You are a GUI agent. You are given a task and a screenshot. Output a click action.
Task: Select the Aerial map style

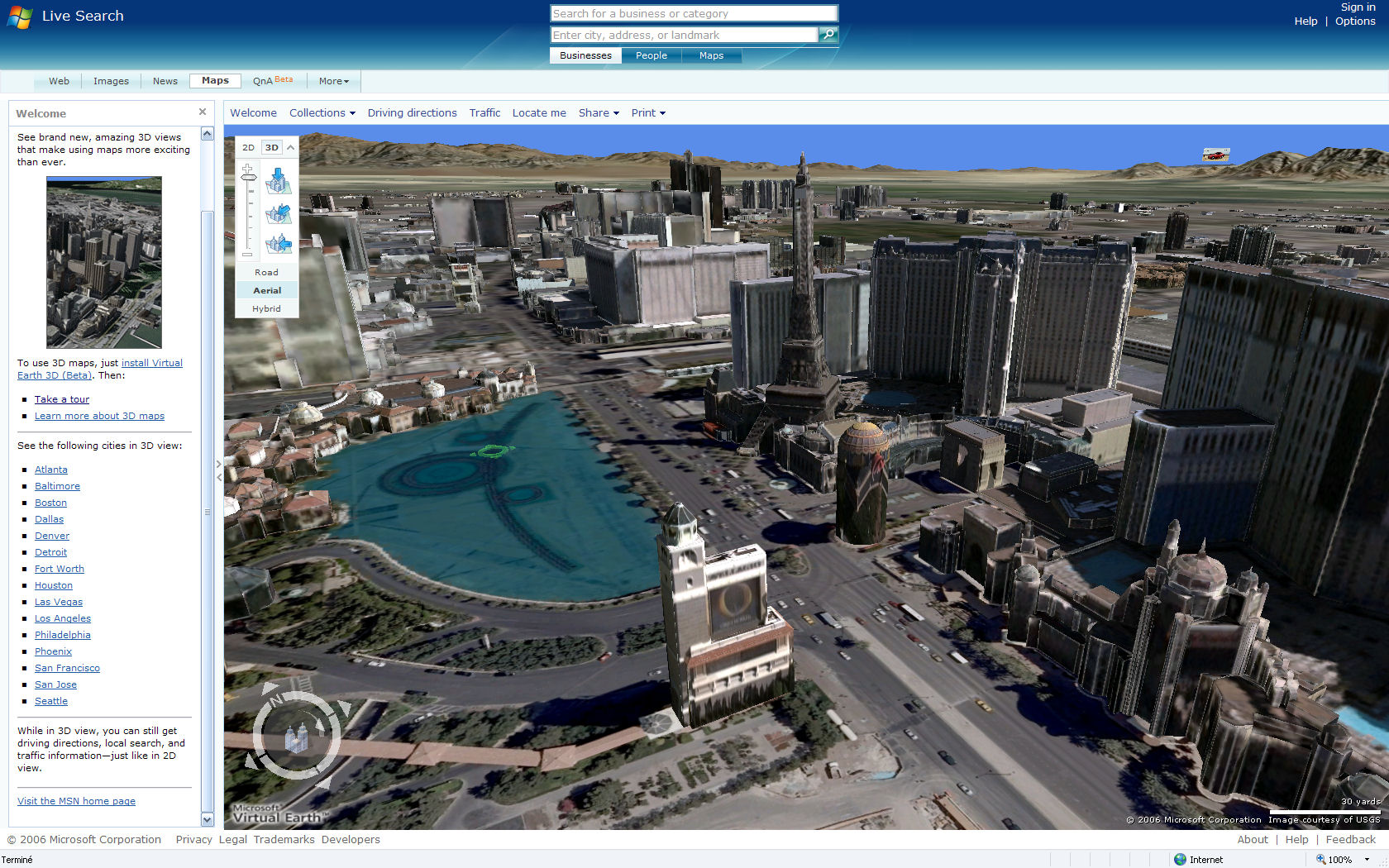click(x=267, y=290)
